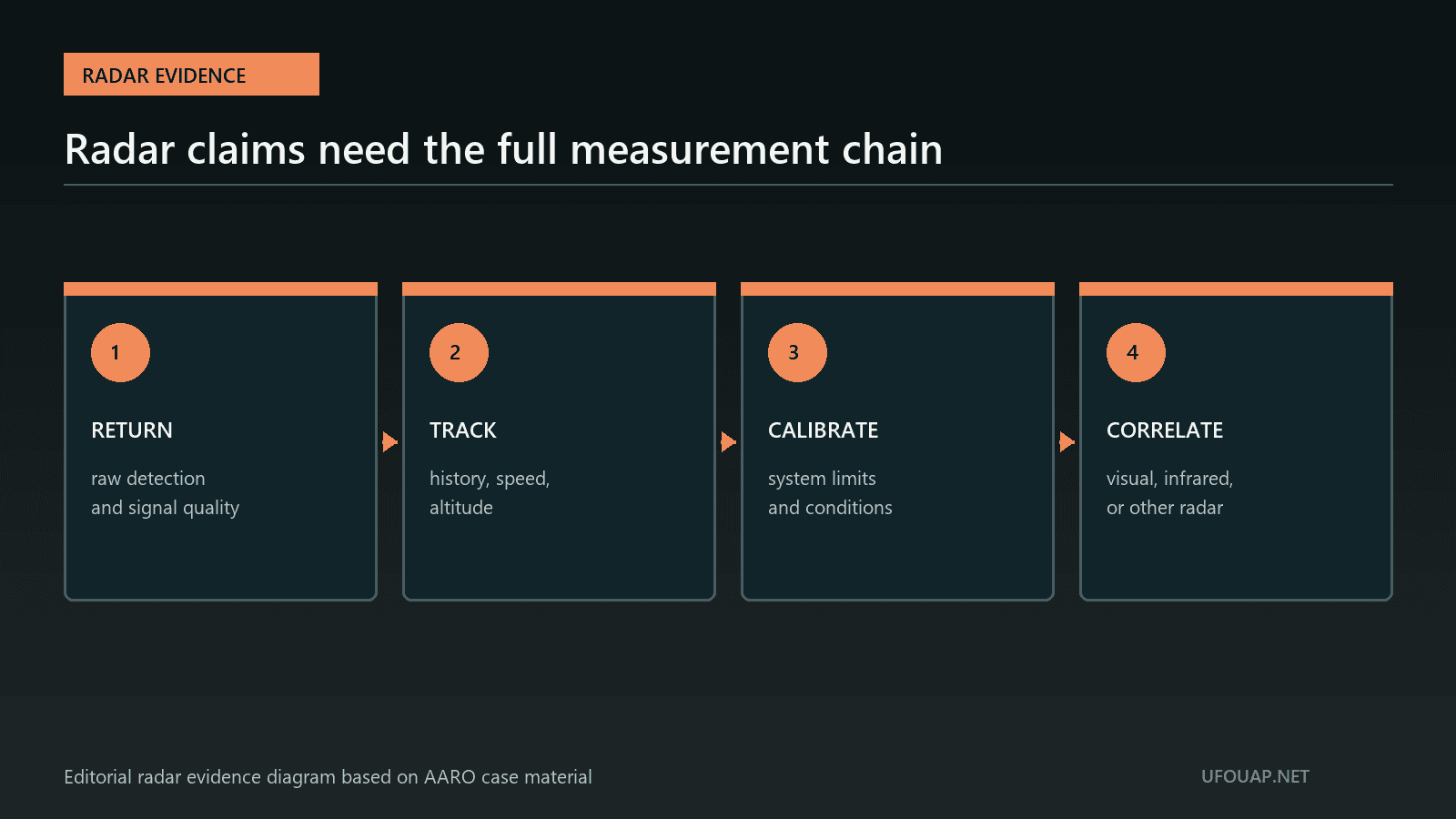Screen dimensions: 1456x819
Task: Click the 'system limits and conditions' text
Action: (x=830, y=493)
